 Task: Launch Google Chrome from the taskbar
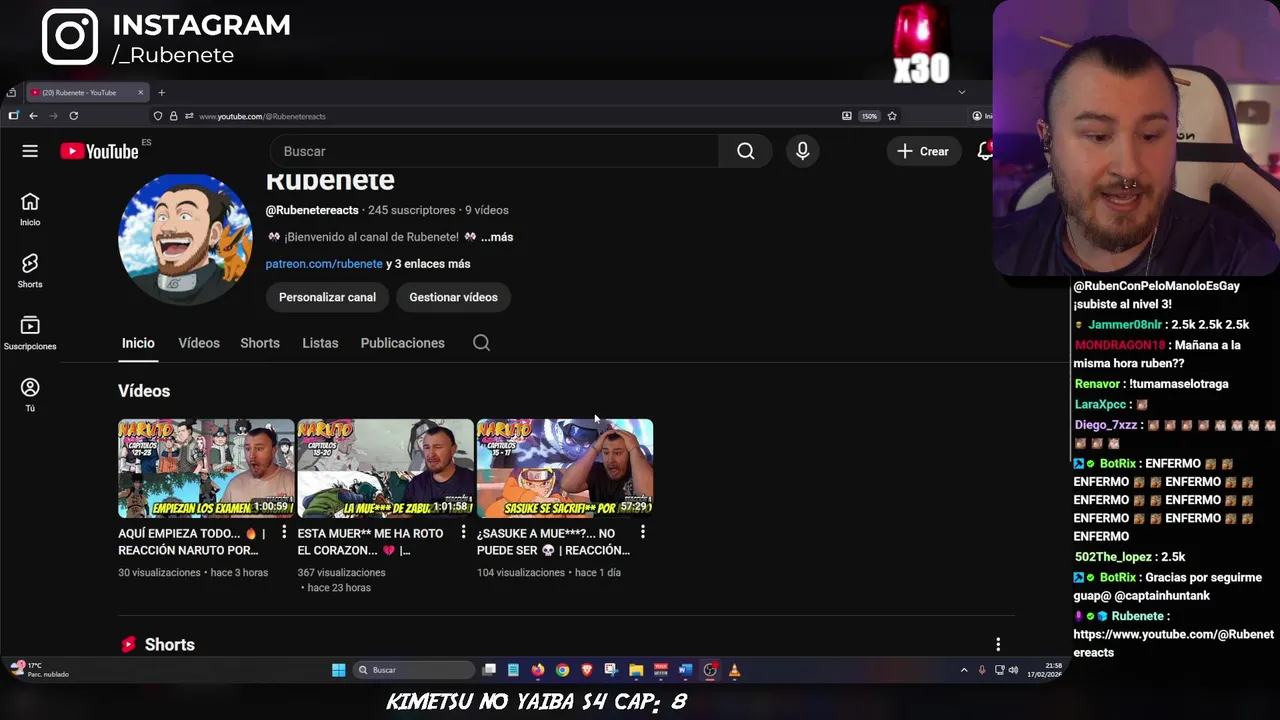click(x=562, y=670)
